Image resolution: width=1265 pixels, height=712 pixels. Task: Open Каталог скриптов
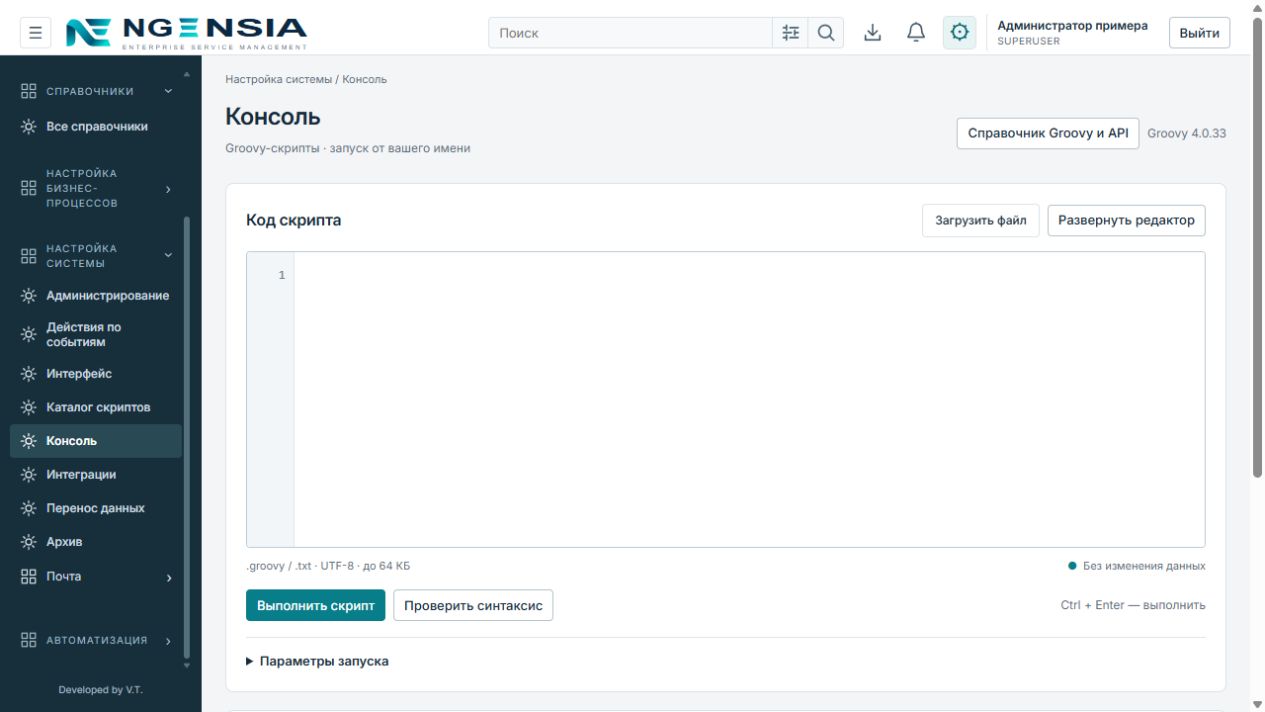point(96,408)
